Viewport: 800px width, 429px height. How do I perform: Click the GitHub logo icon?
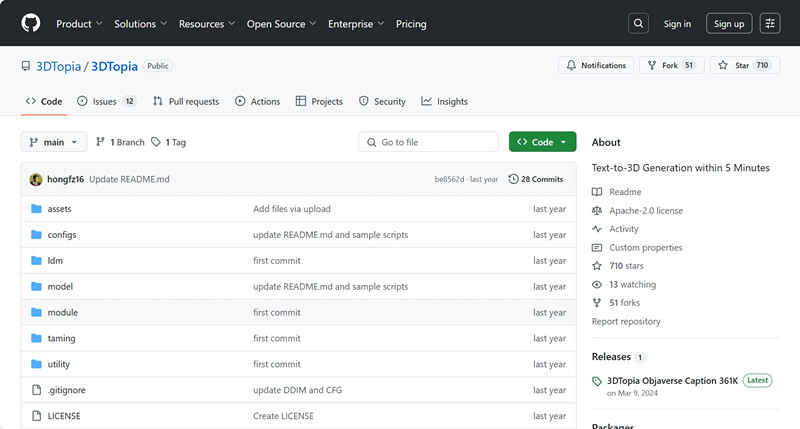tap(31, 23)
